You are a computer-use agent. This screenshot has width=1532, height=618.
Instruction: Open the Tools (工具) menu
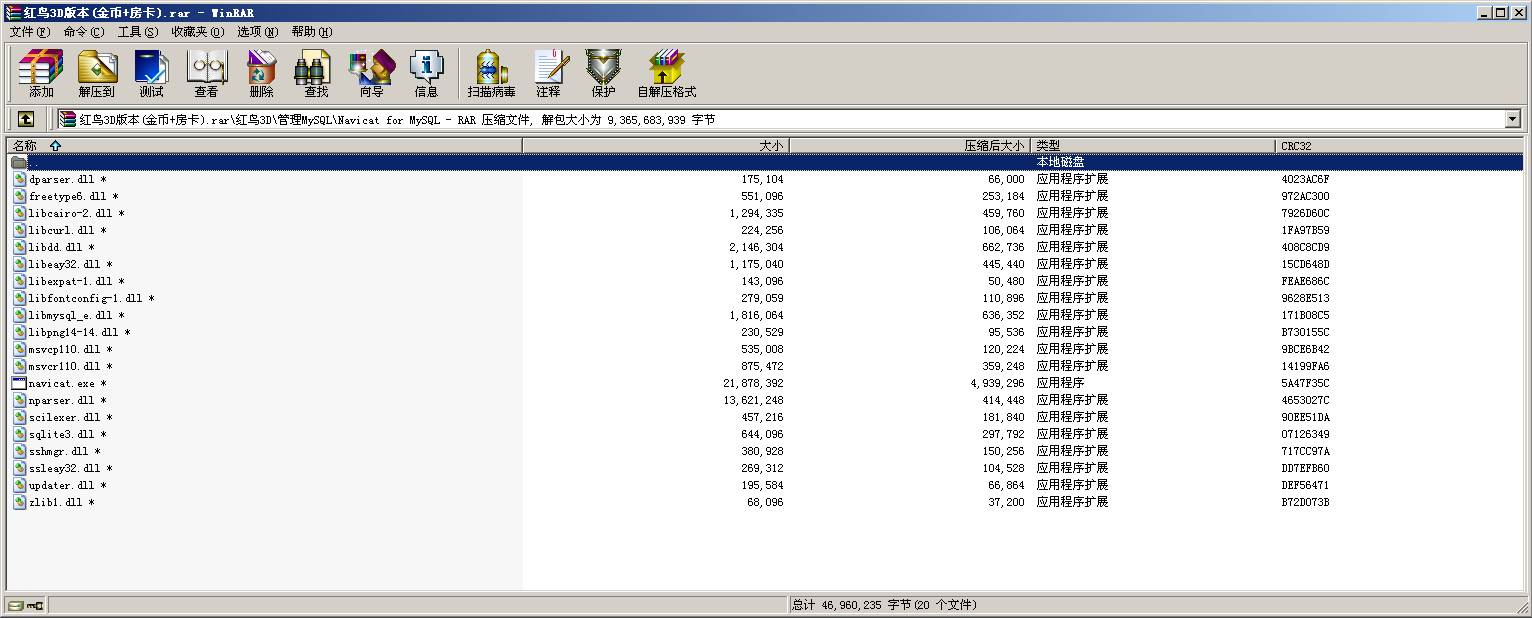coord(137,32)
